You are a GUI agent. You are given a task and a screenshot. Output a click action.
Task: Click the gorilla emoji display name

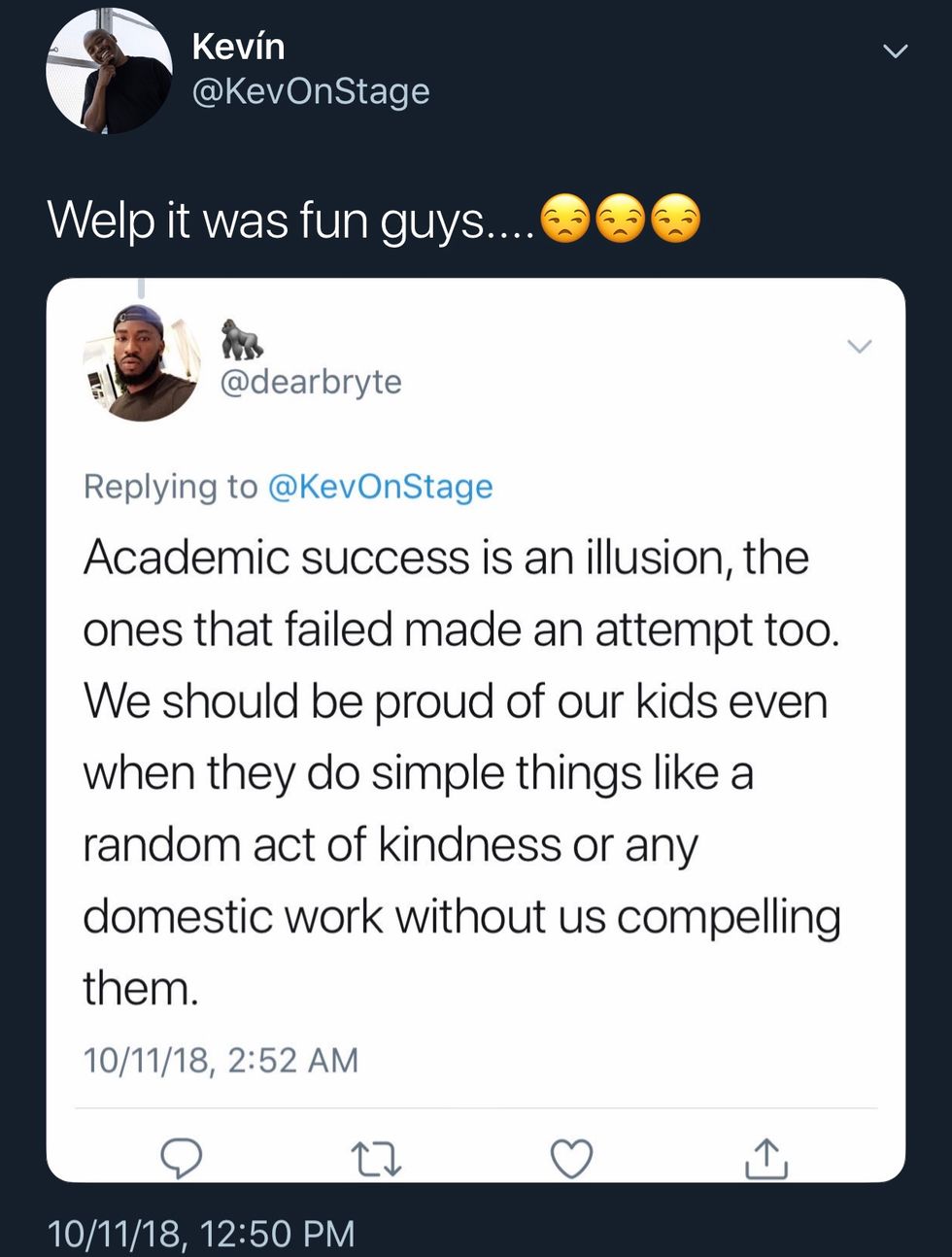241,339
